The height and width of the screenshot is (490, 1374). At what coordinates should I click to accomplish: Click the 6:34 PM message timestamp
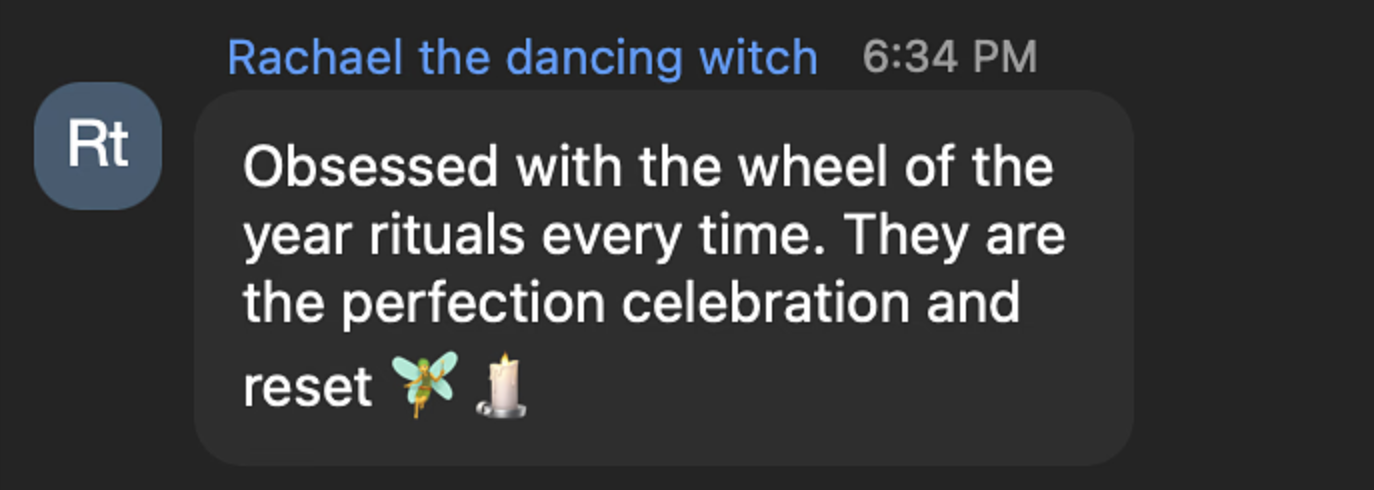click(949, 58)
